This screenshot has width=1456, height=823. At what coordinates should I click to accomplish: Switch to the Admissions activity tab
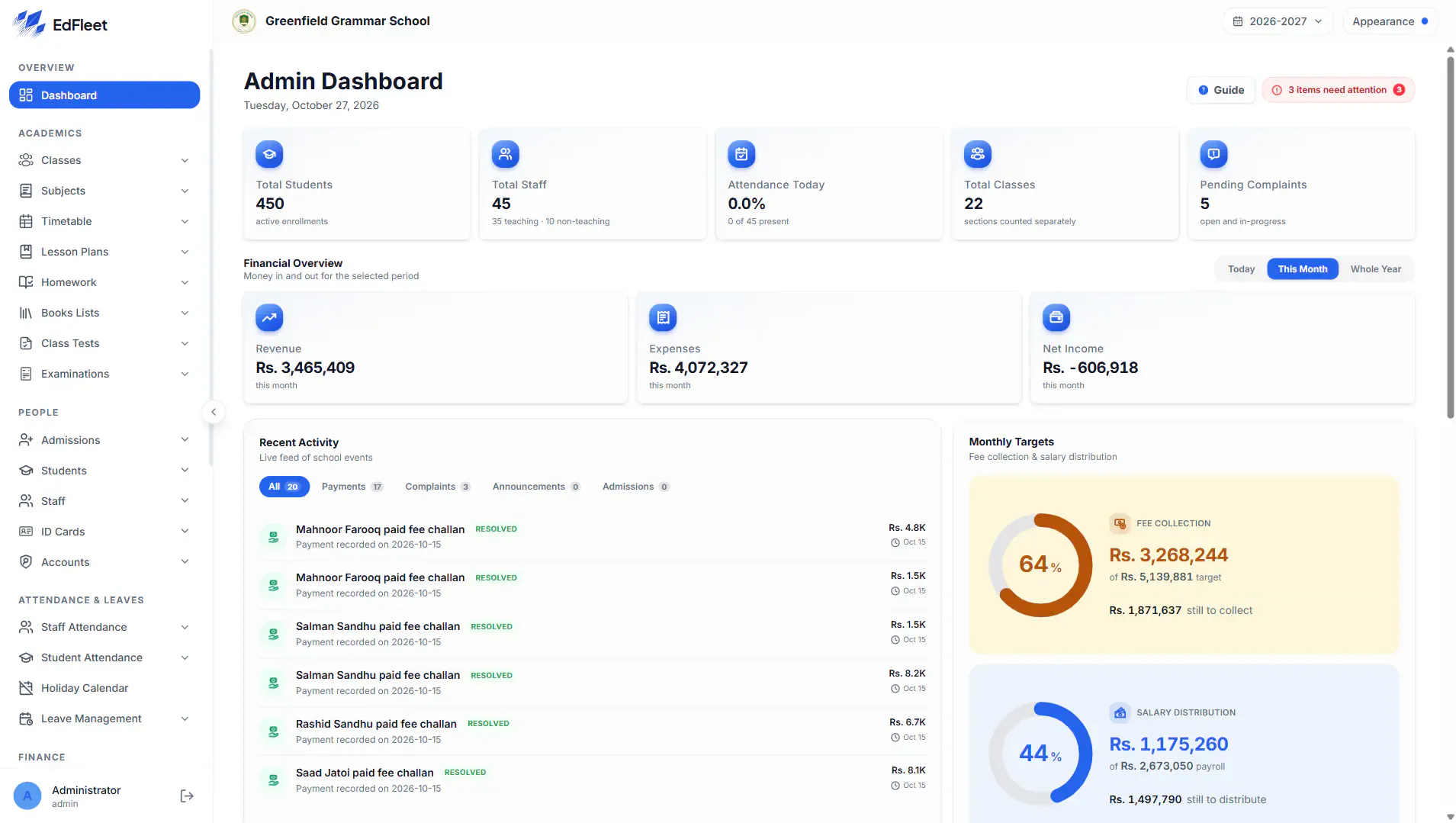coord(635,487)
